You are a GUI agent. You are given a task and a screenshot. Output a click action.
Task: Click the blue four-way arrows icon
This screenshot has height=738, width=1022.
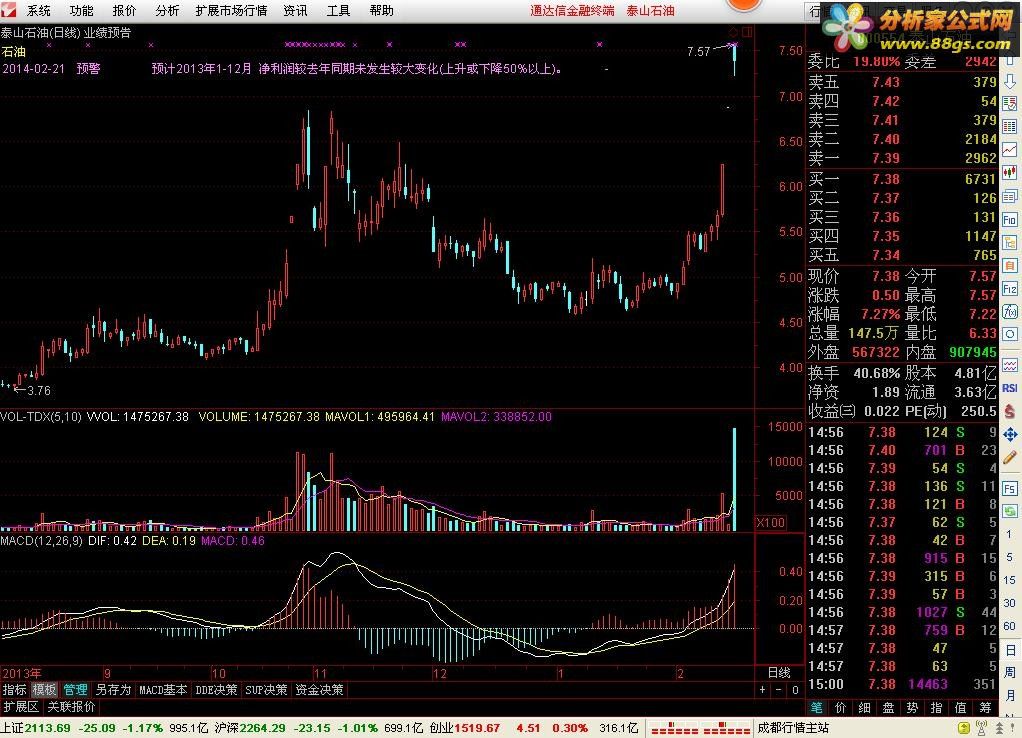(1010, 435)
